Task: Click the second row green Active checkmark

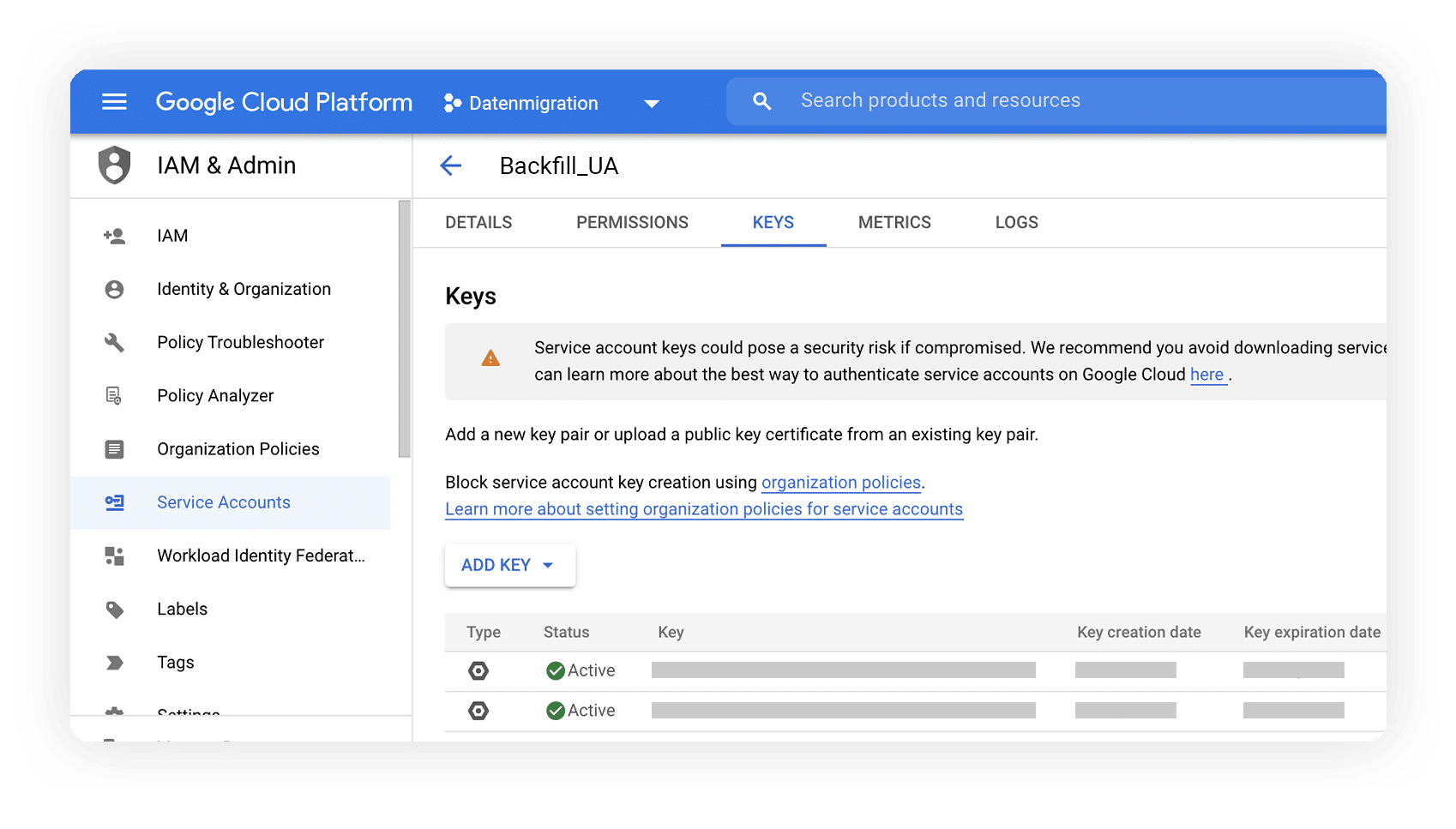Action: pos(556,711)
